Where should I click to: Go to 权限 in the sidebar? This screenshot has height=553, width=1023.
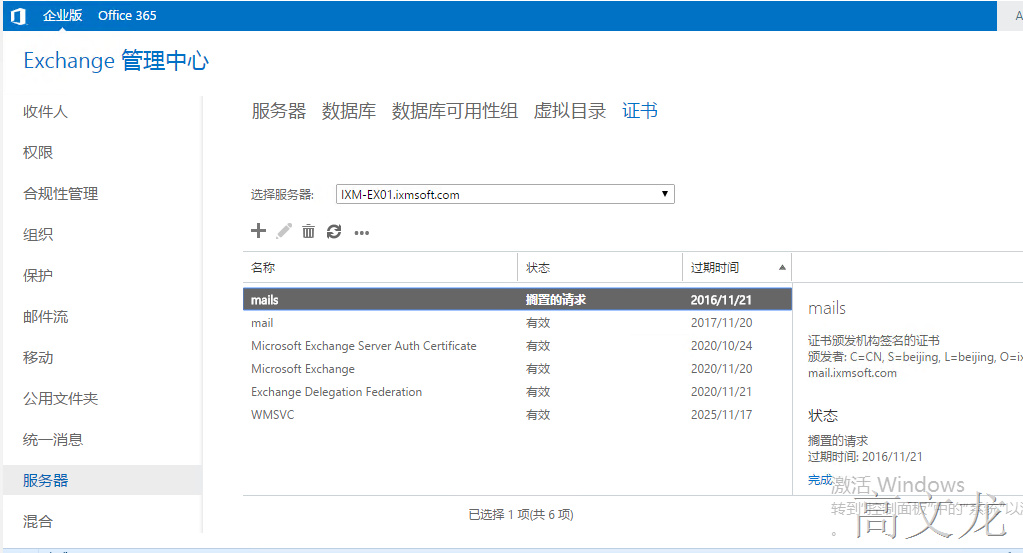(38, 153)
